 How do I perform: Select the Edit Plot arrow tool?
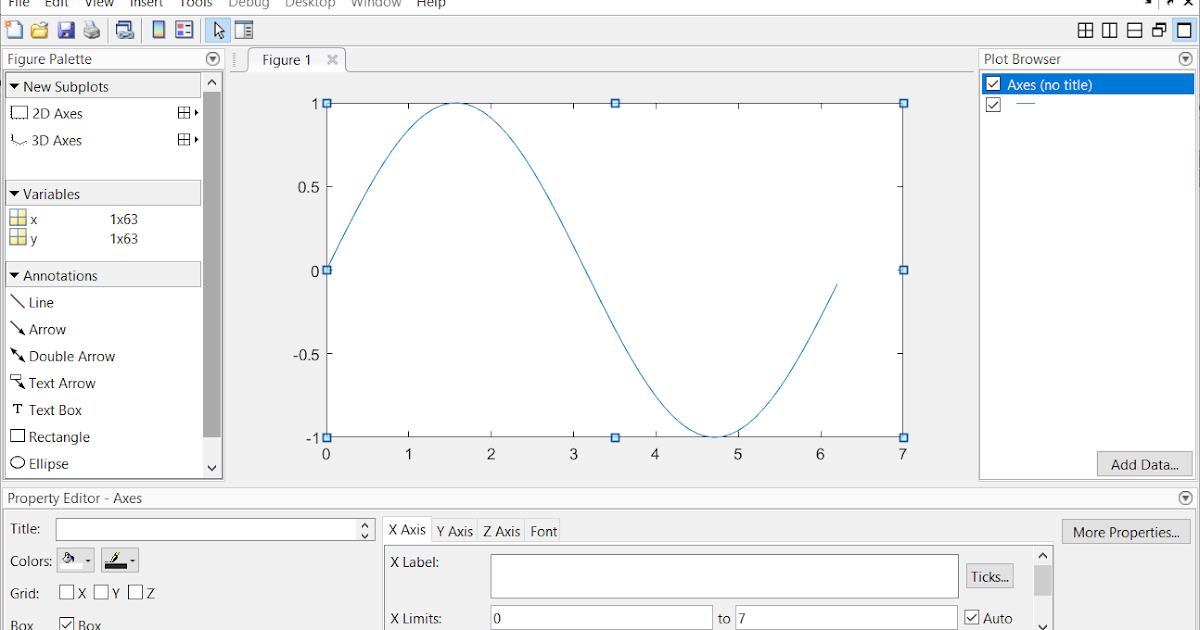click(x=218, y=30)
